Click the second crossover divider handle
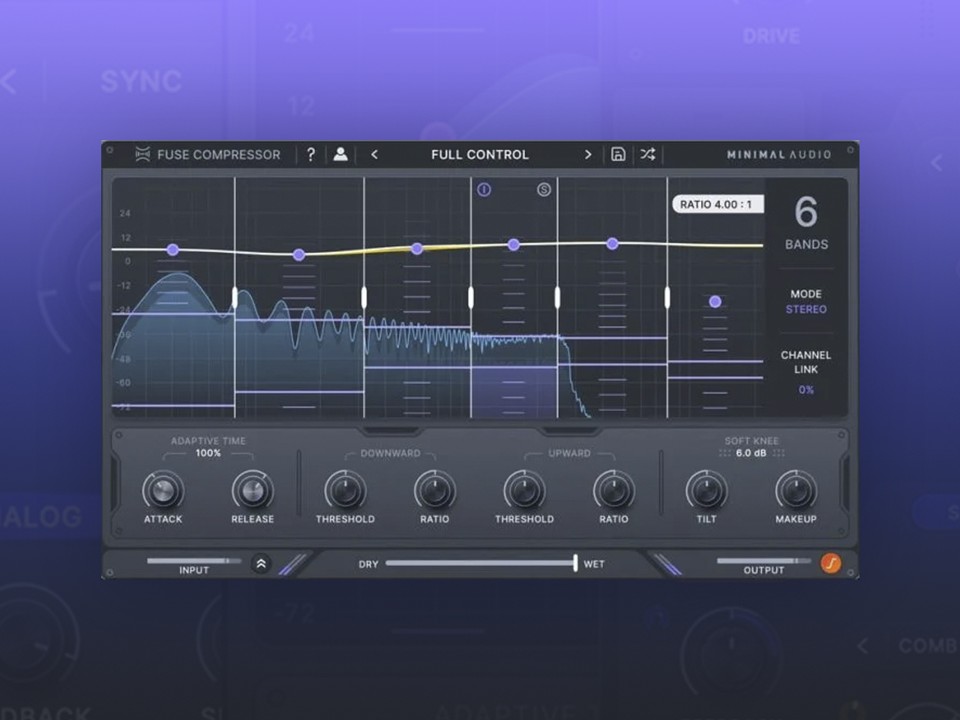Screen dimensions: 960x720 click(x=364, y=298)
